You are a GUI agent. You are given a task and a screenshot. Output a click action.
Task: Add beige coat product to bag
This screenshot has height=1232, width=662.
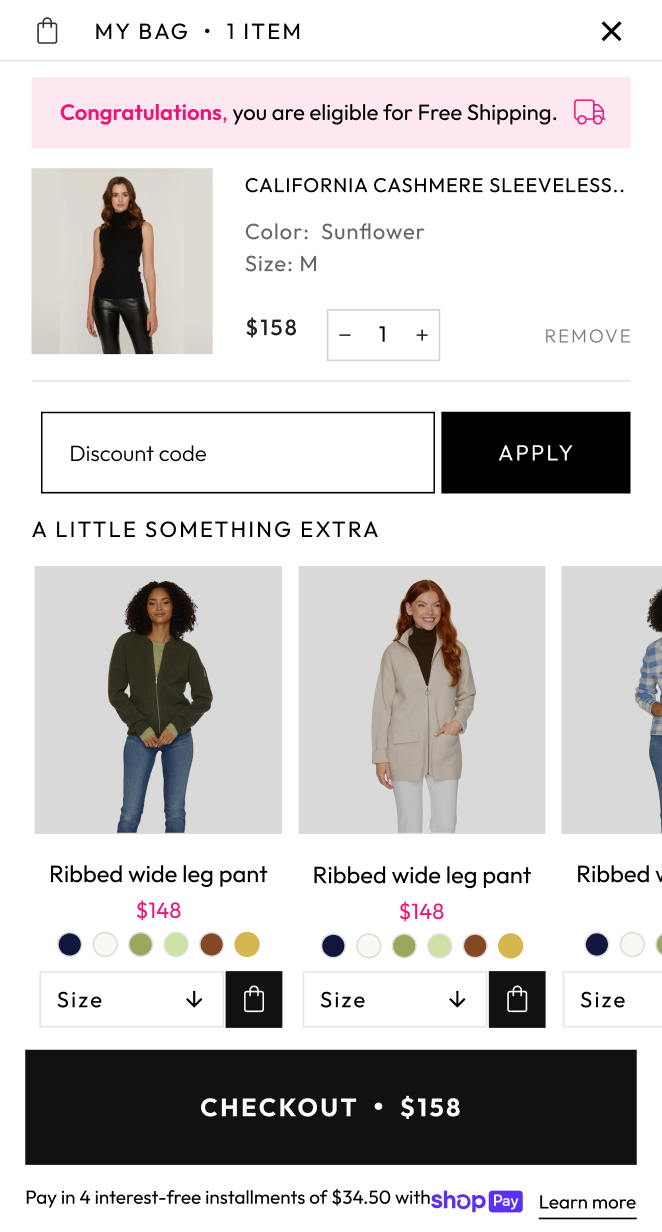pyautogui.click(x=517, y=999)
